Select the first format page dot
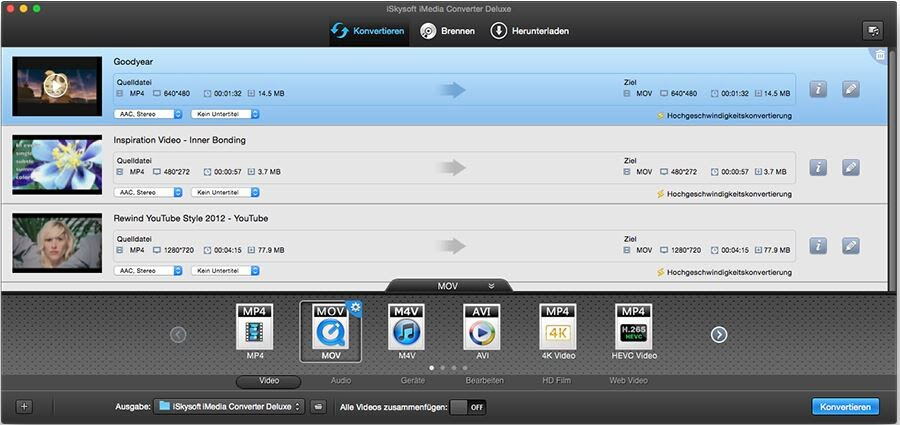Image resolution: width=900 pixels, height=425 pixels. tap(432, 368)
